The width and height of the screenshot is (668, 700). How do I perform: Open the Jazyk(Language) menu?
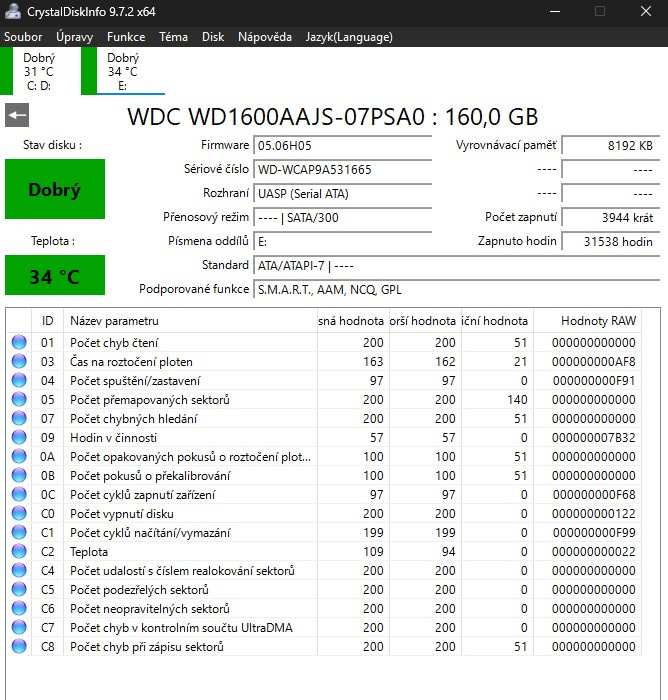(349, 37)
